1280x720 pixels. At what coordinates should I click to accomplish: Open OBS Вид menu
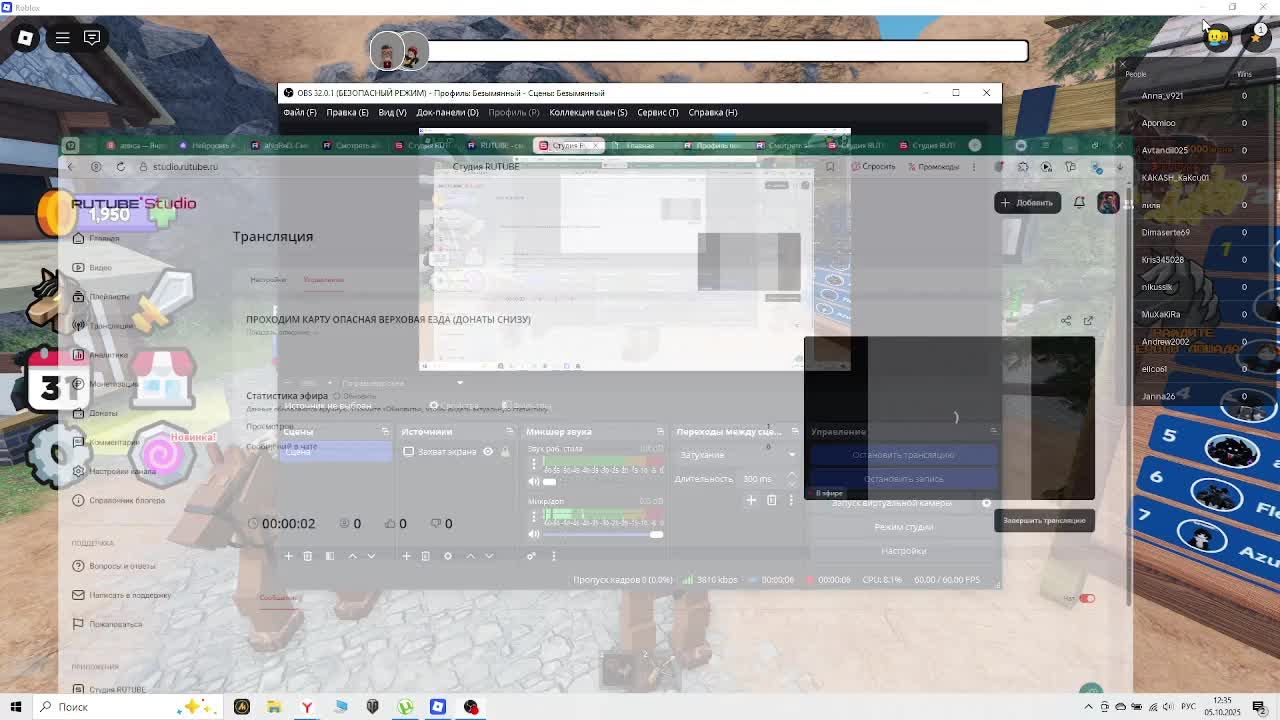pyautogui.click(x=392, y=112)
